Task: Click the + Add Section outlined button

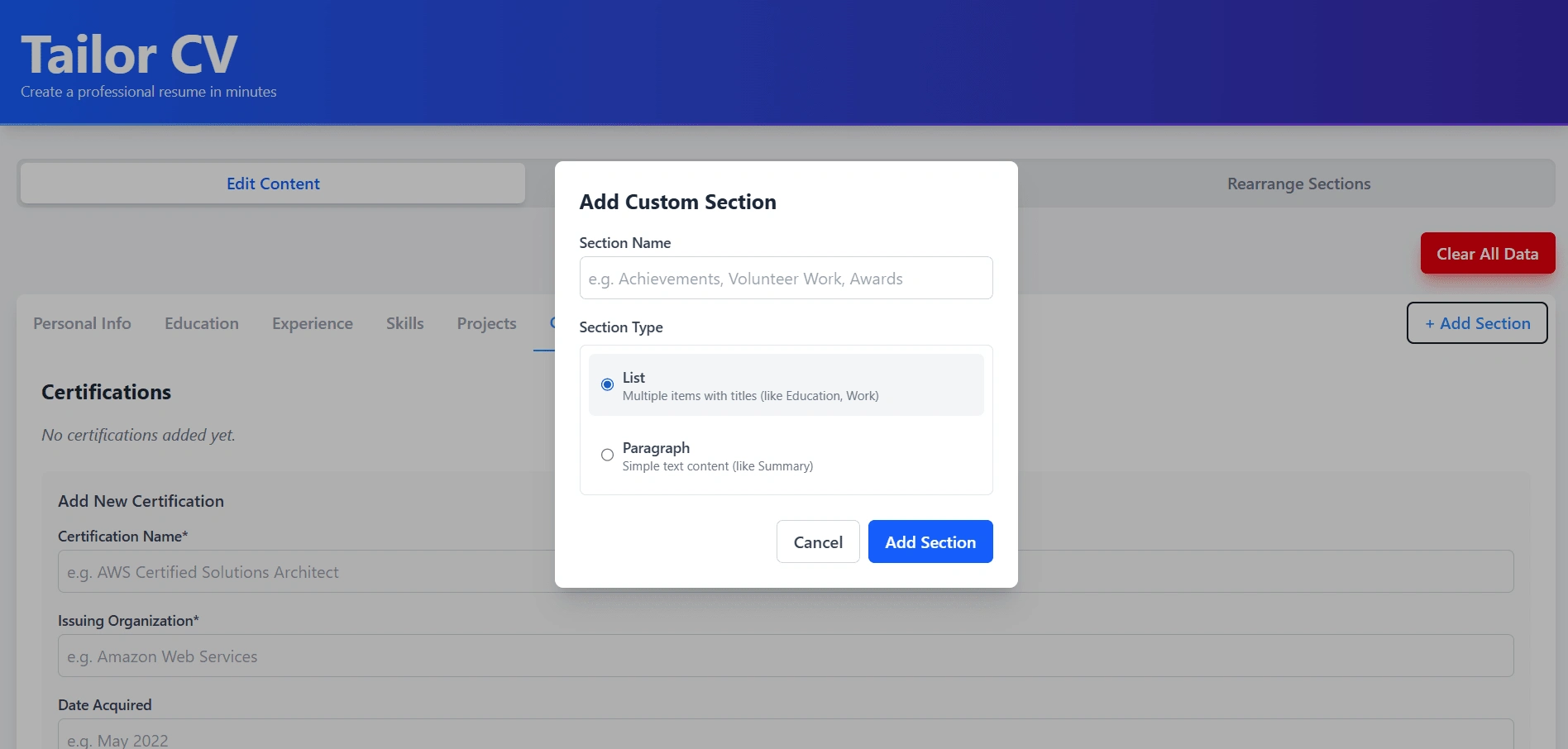Action: (1477, 322)
